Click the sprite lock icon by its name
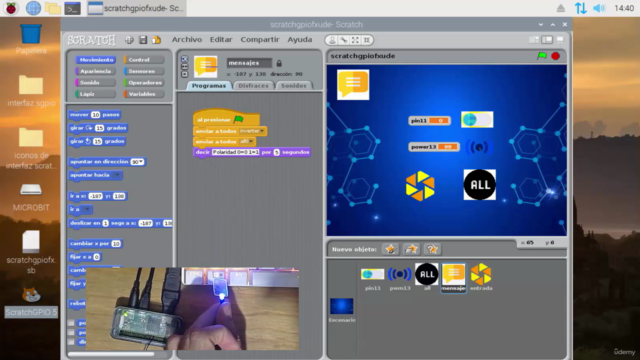640x360 pixels. [x=279, y=63]
